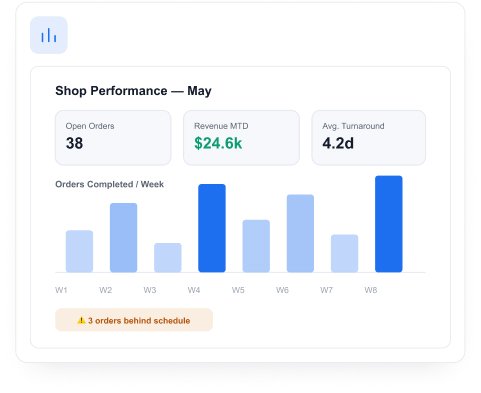
Task: Select the W1 bar in chart
Action: pyautogui.click(x=79, y=251)
